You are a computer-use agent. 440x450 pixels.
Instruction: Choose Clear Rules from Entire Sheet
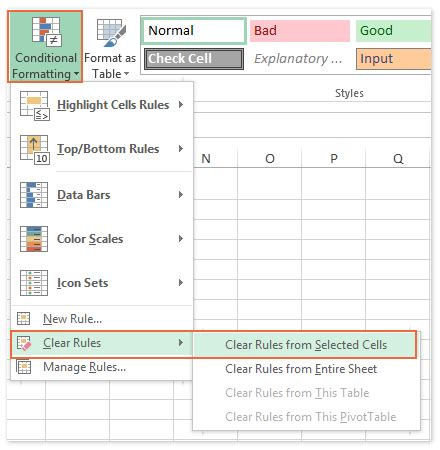tap(301, 369)
